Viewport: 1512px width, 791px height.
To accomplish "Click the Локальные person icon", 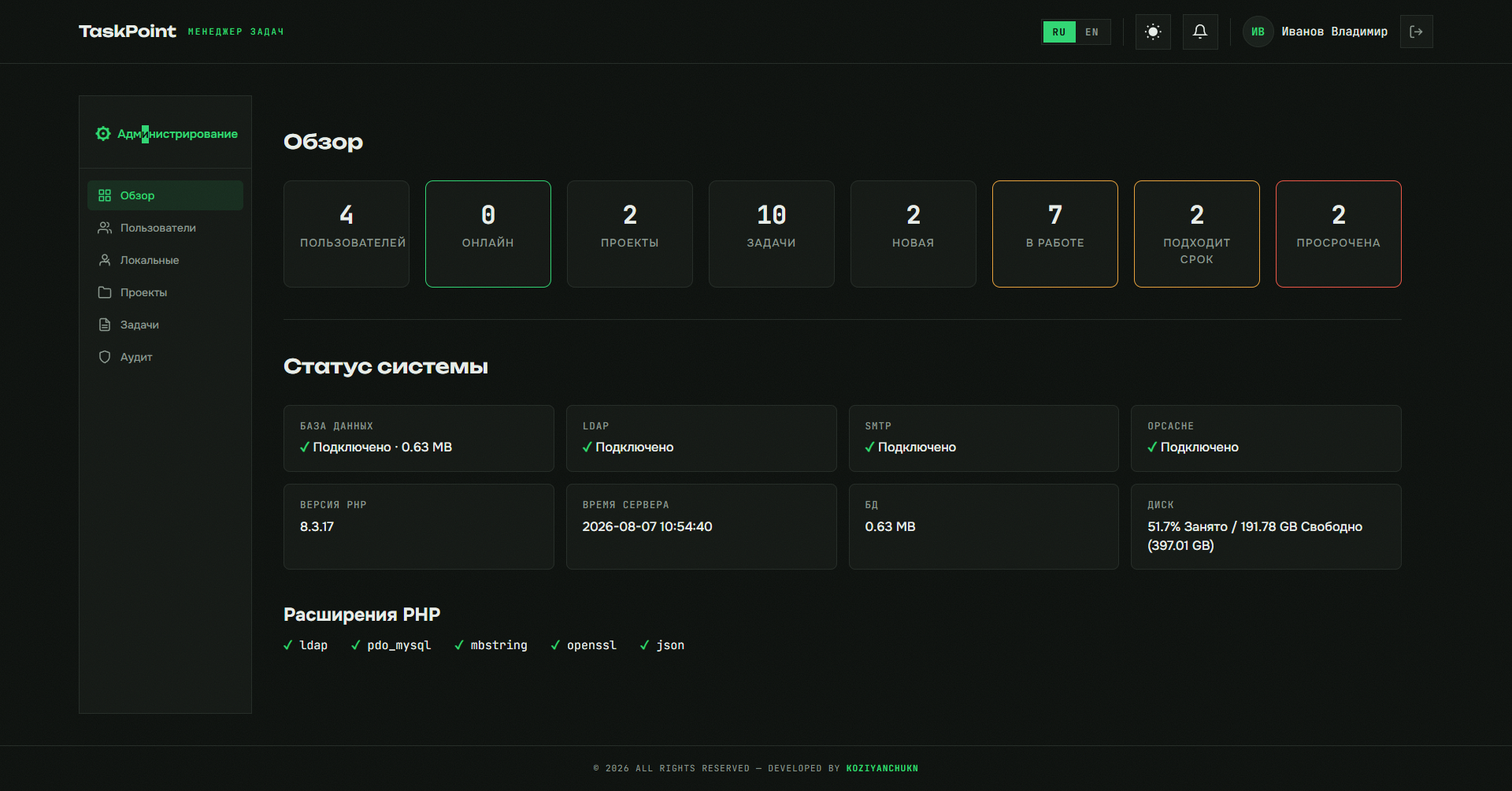I will pos(105,260).
